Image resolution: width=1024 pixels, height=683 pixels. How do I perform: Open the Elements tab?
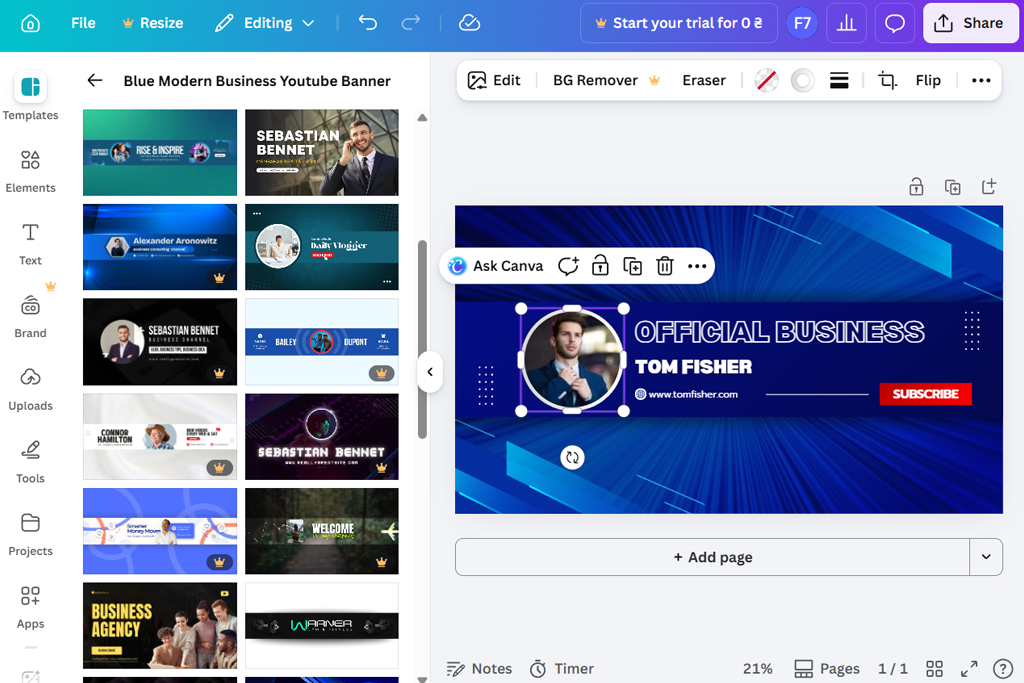click(30, 171)
